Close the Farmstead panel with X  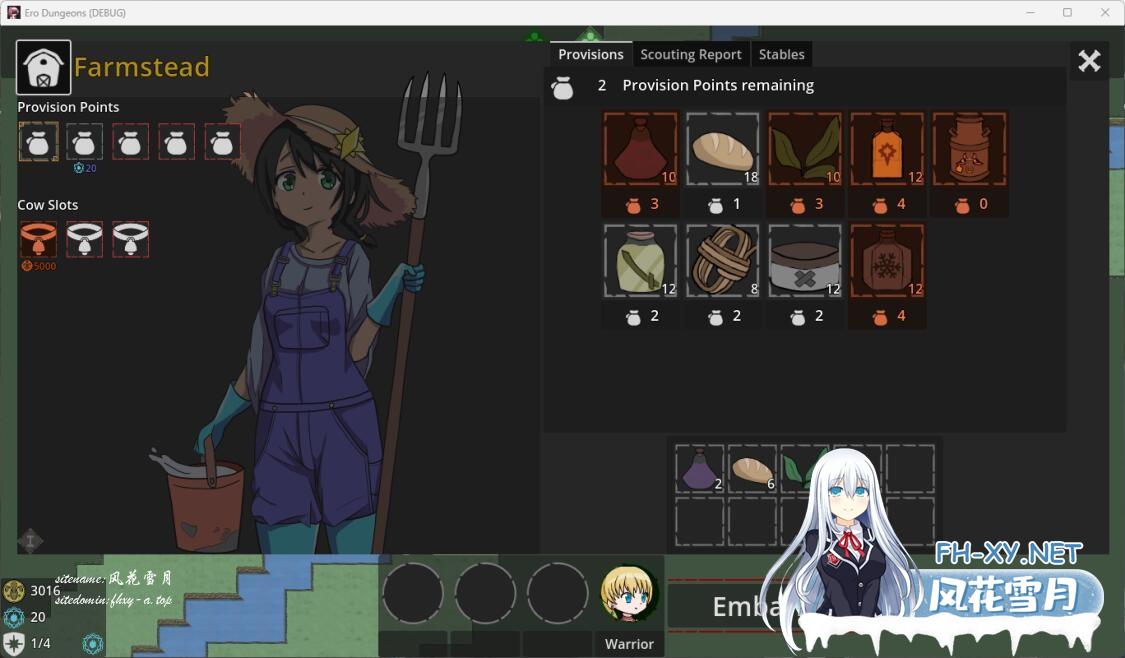(x=1089, y=61)
